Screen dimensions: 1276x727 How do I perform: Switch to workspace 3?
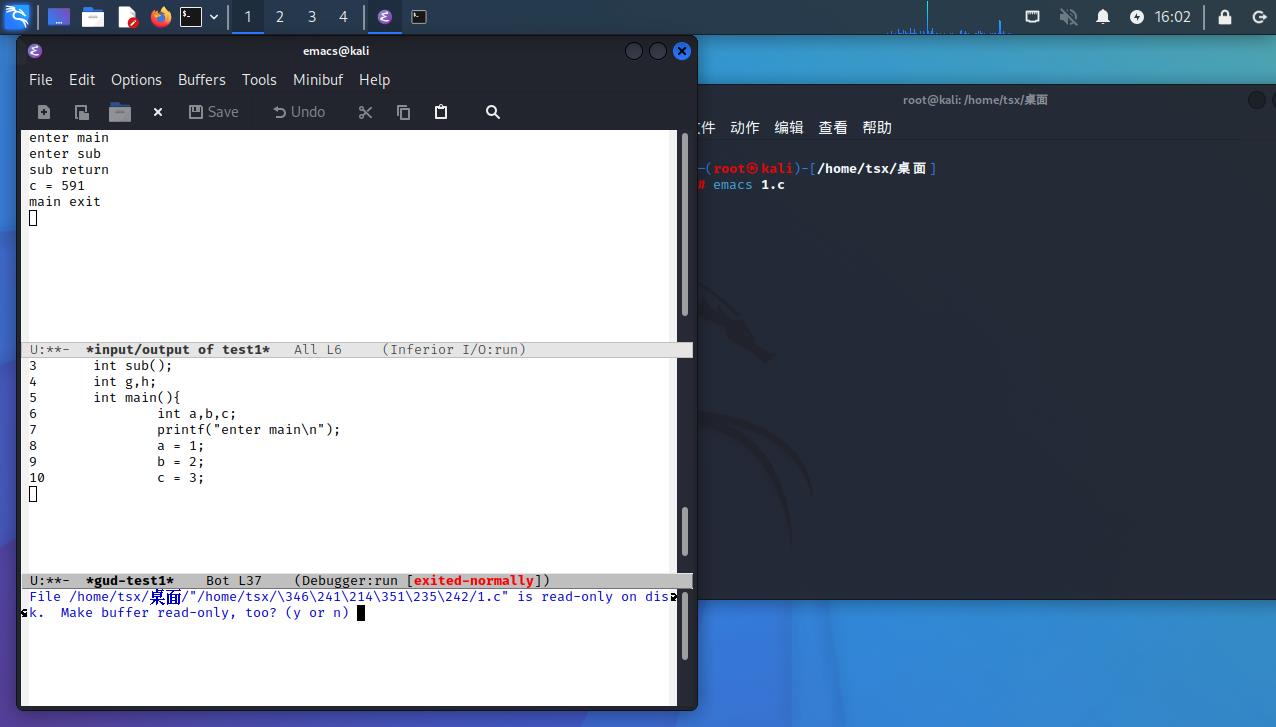point(312,17)
